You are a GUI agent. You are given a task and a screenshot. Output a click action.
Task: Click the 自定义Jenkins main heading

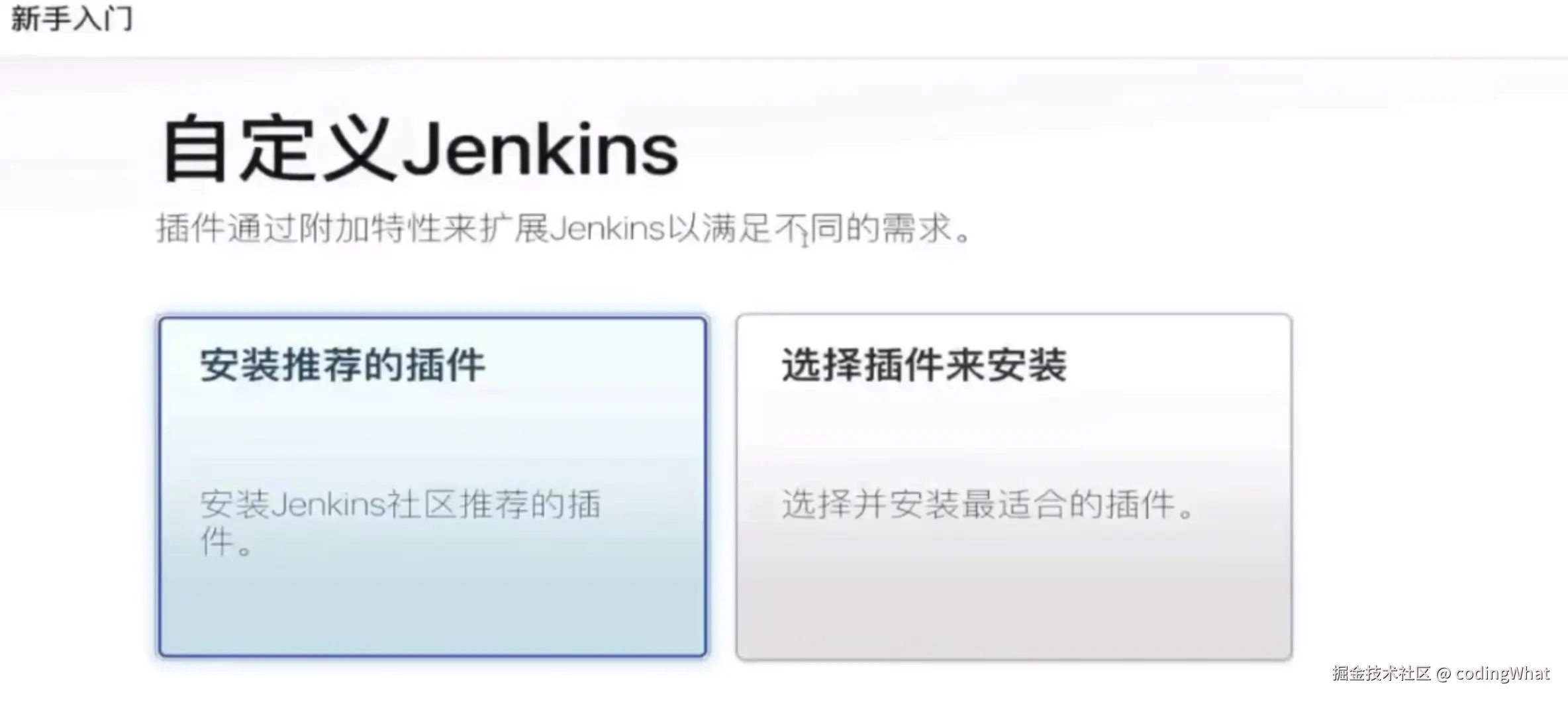420,149
